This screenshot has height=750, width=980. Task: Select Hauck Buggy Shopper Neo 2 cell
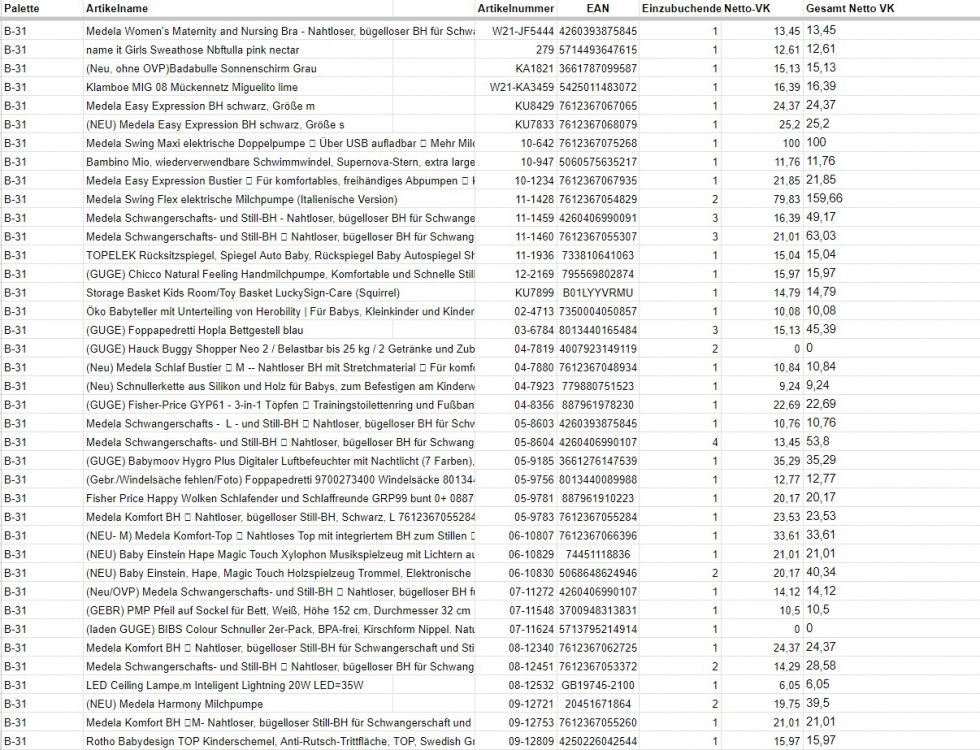tap(280, 349)
